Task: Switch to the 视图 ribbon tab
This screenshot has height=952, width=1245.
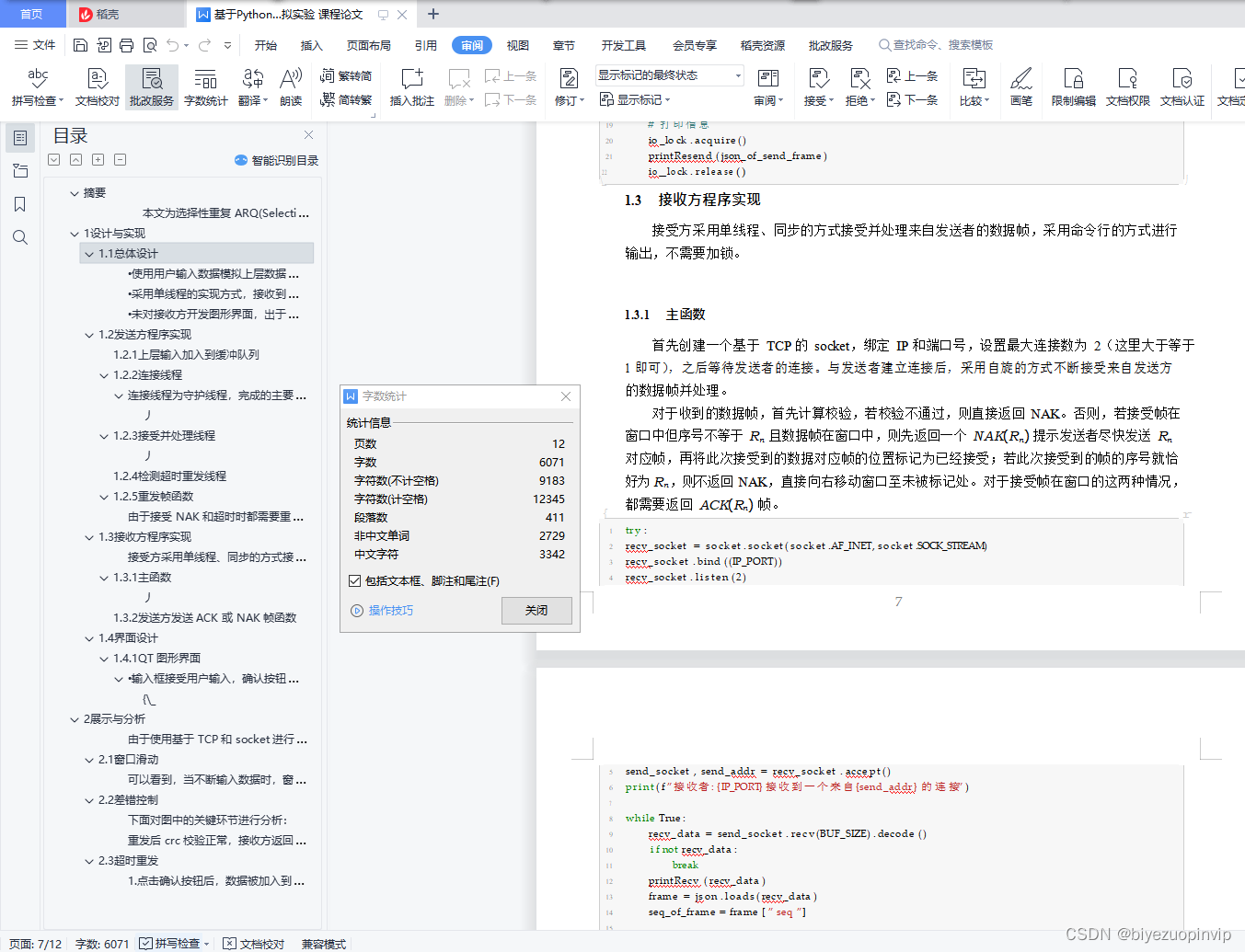Action: [x=518, y=44]
